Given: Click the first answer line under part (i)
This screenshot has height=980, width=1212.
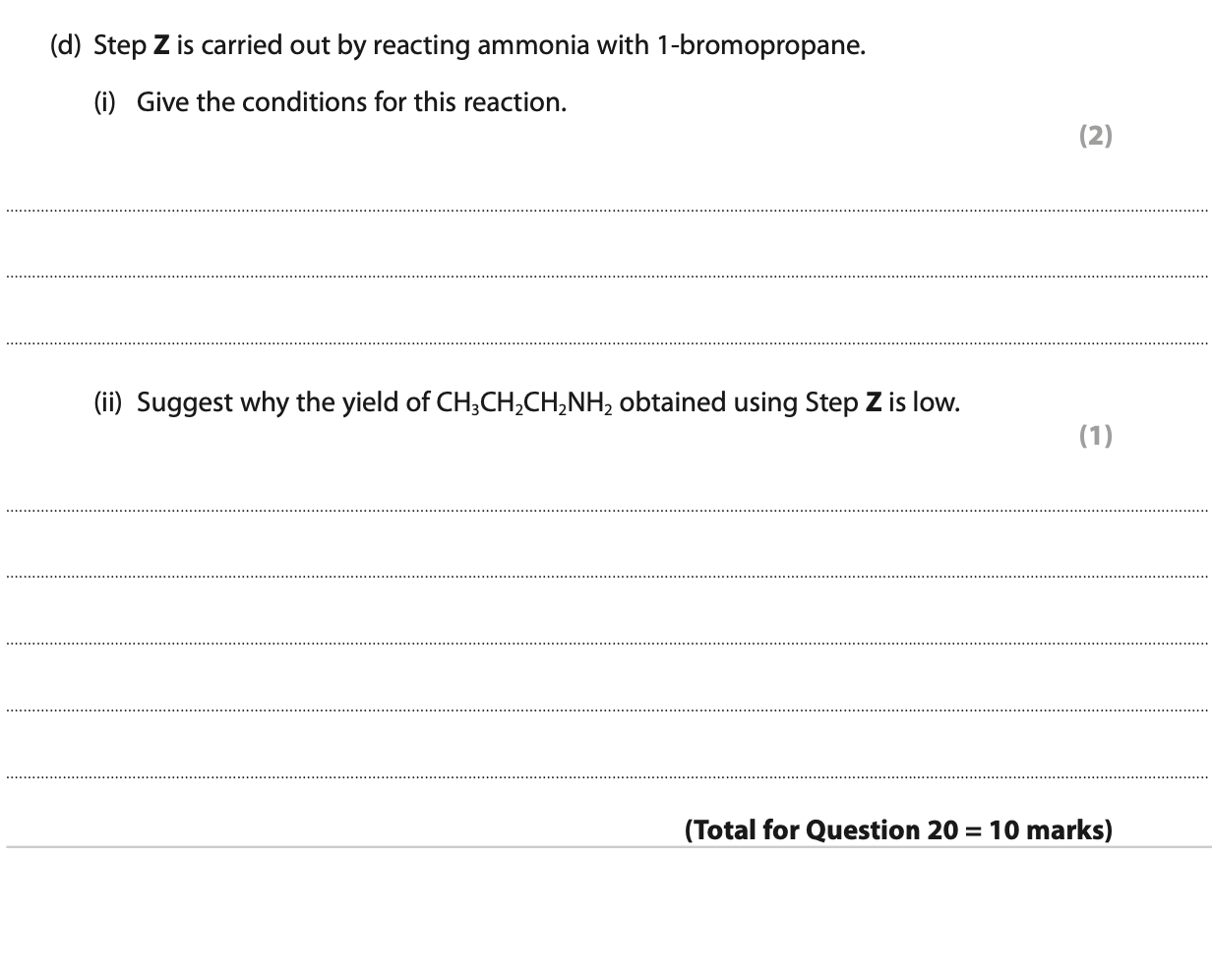Looking at the screenshot, I should [606, 209].
